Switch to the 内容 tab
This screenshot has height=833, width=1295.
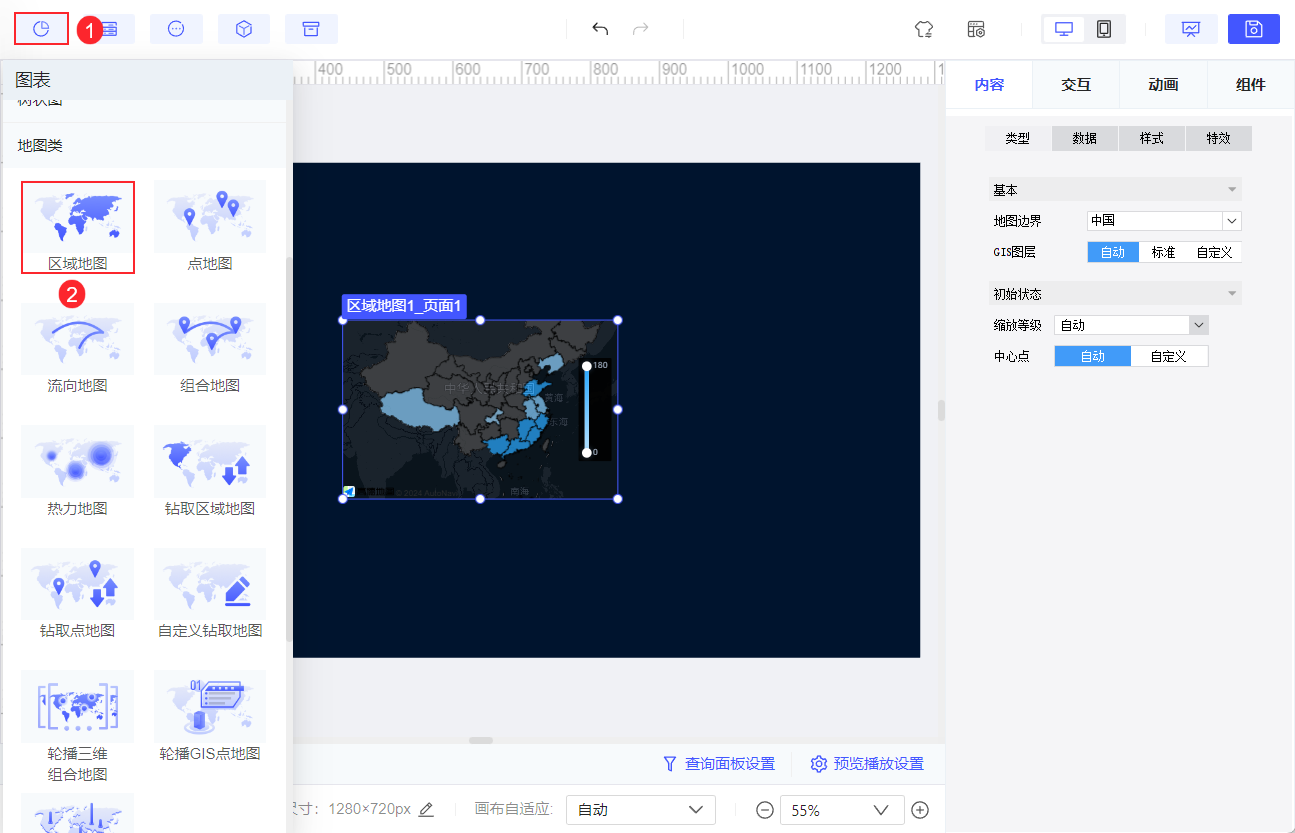pyautogui.click(x=989, y=85)
